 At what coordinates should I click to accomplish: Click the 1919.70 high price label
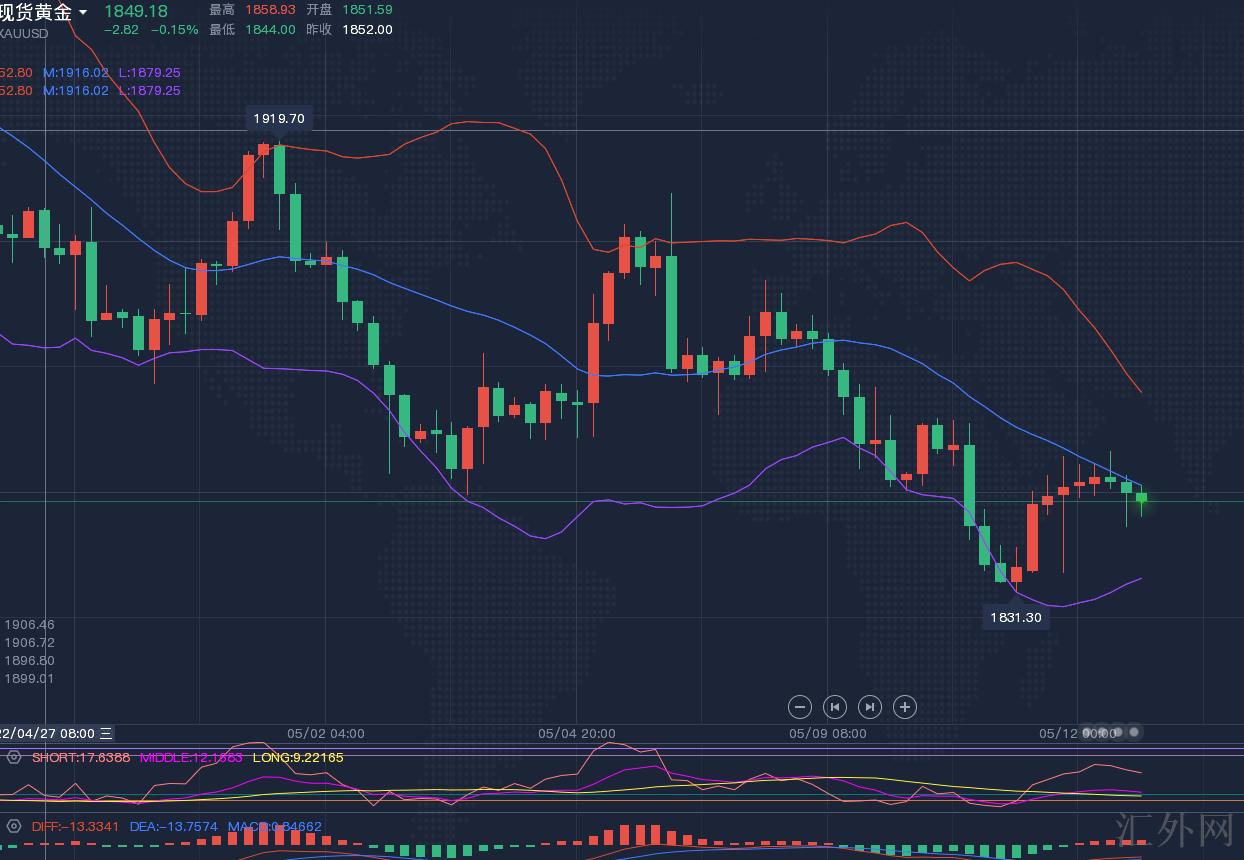[x=279, y=118]
